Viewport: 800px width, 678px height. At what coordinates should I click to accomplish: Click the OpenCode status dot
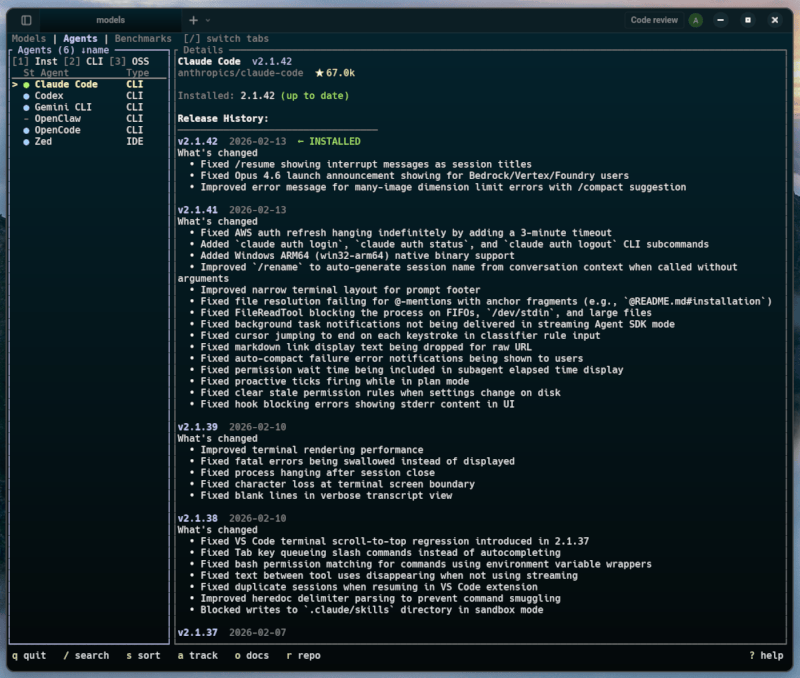(26, 130)
